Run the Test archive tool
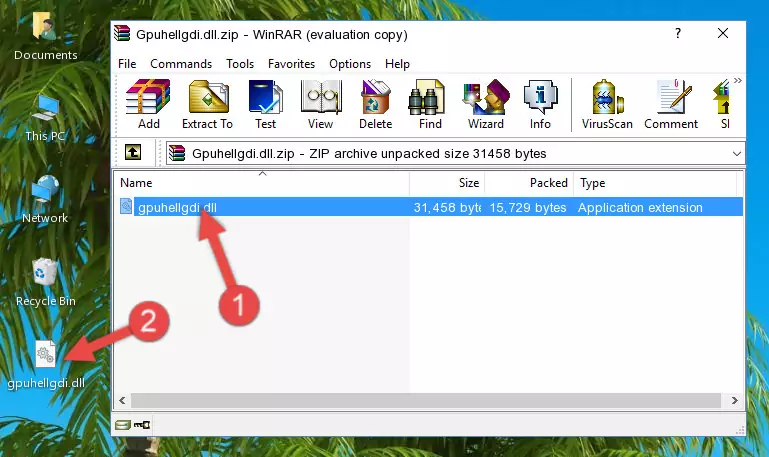The image size is (769, 457). 265,104
